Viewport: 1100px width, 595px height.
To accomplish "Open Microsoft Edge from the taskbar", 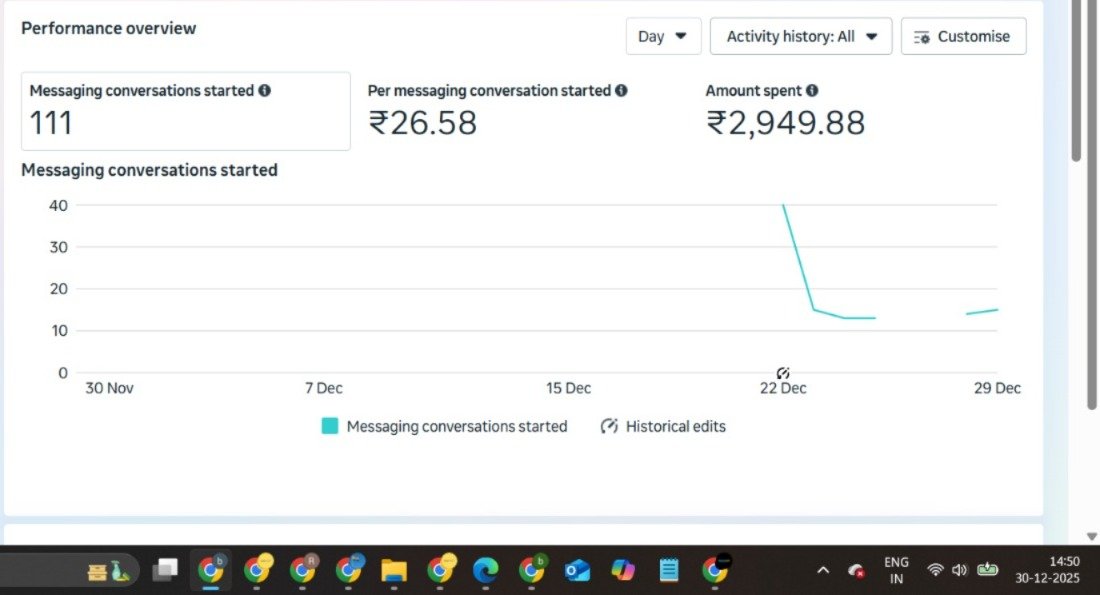I will (x=486, y=570).
